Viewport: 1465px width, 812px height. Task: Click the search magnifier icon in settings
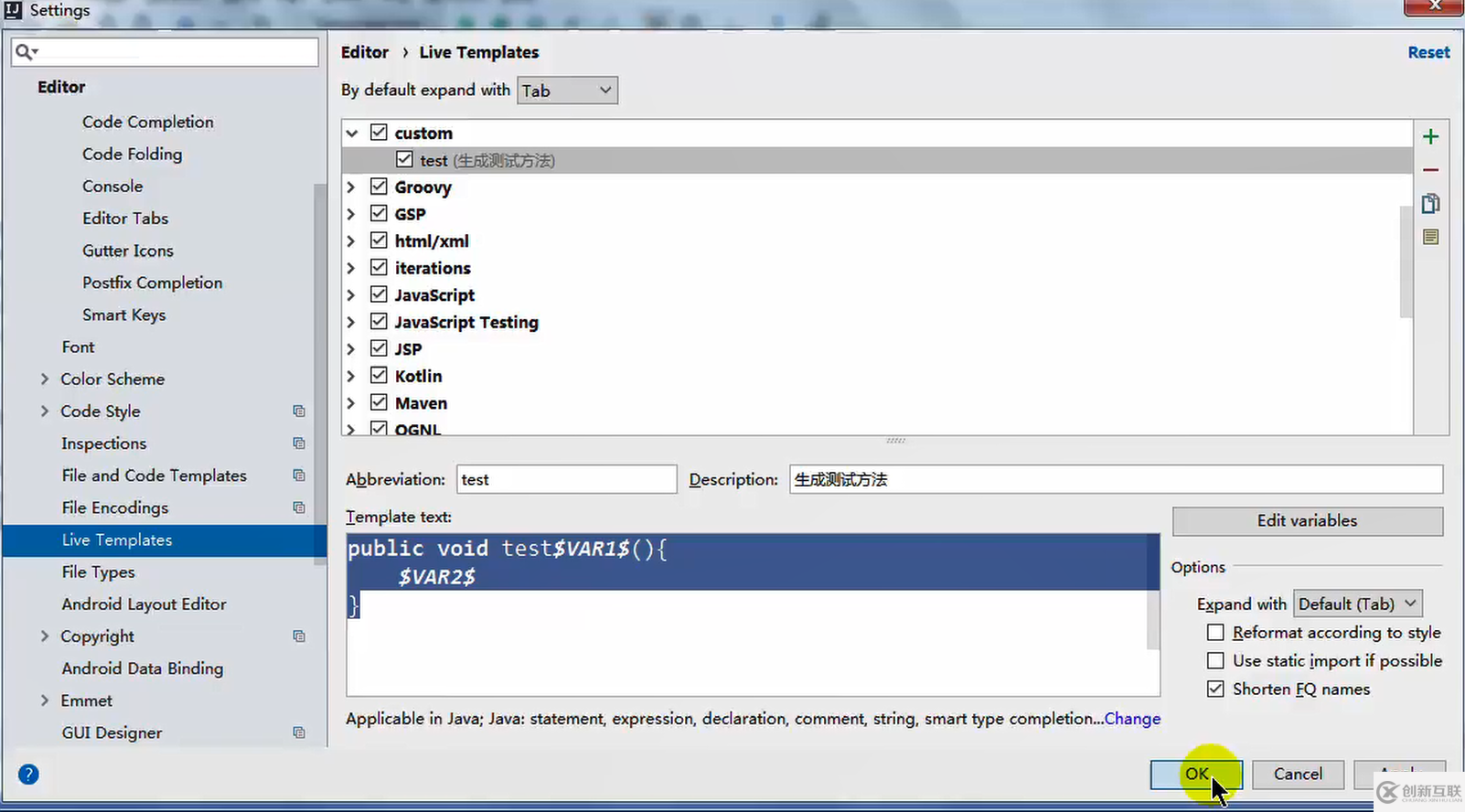point(26,52)
